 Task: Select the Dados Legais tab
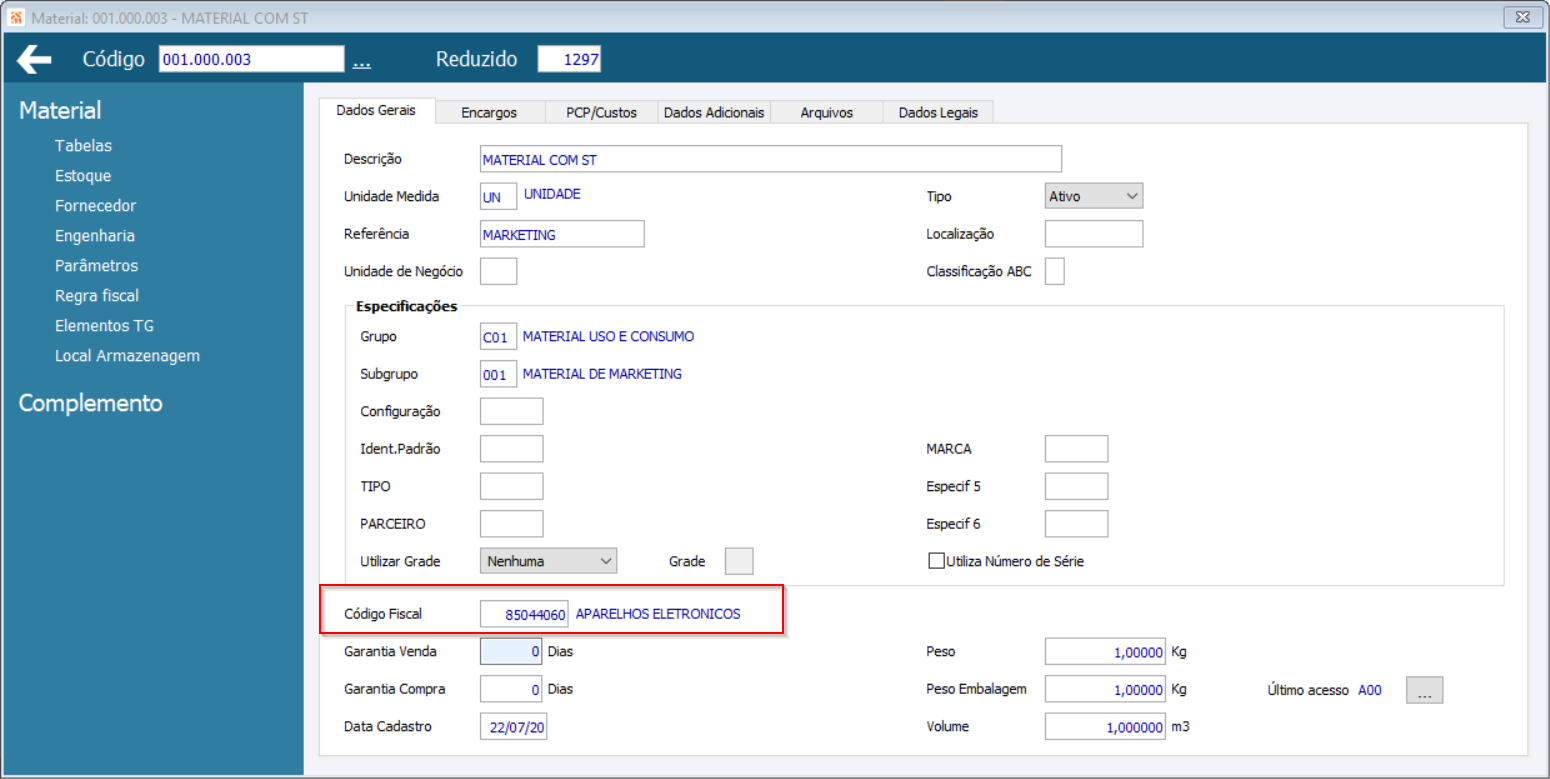coord(938,112)
